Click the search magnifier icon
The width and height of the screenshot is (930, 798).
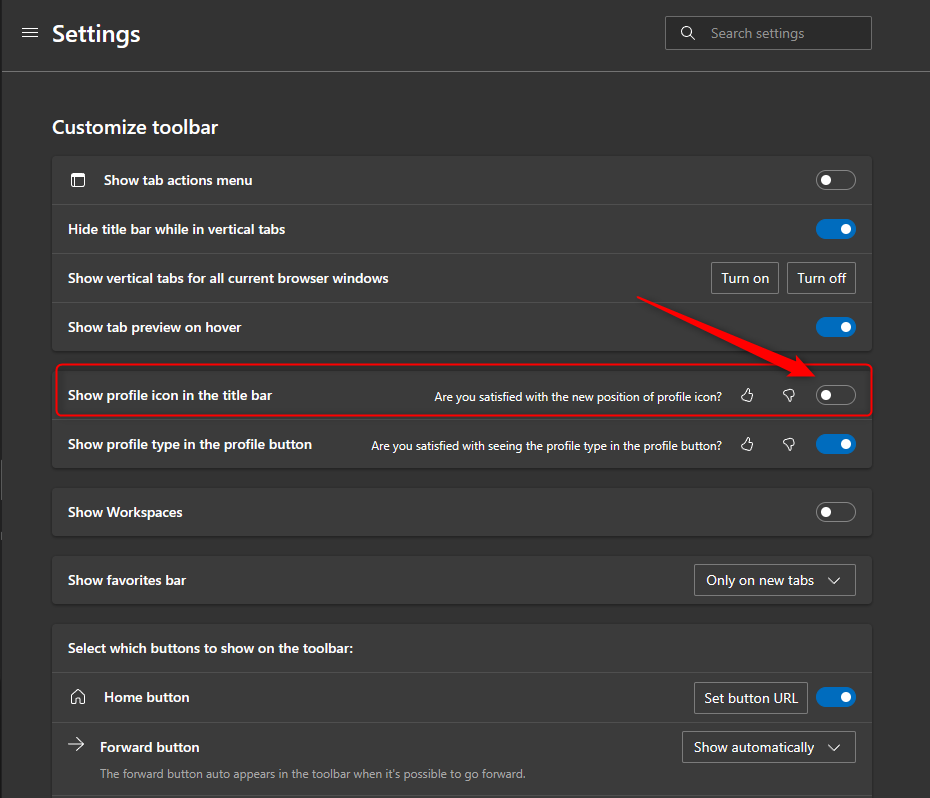pos(687,32)
